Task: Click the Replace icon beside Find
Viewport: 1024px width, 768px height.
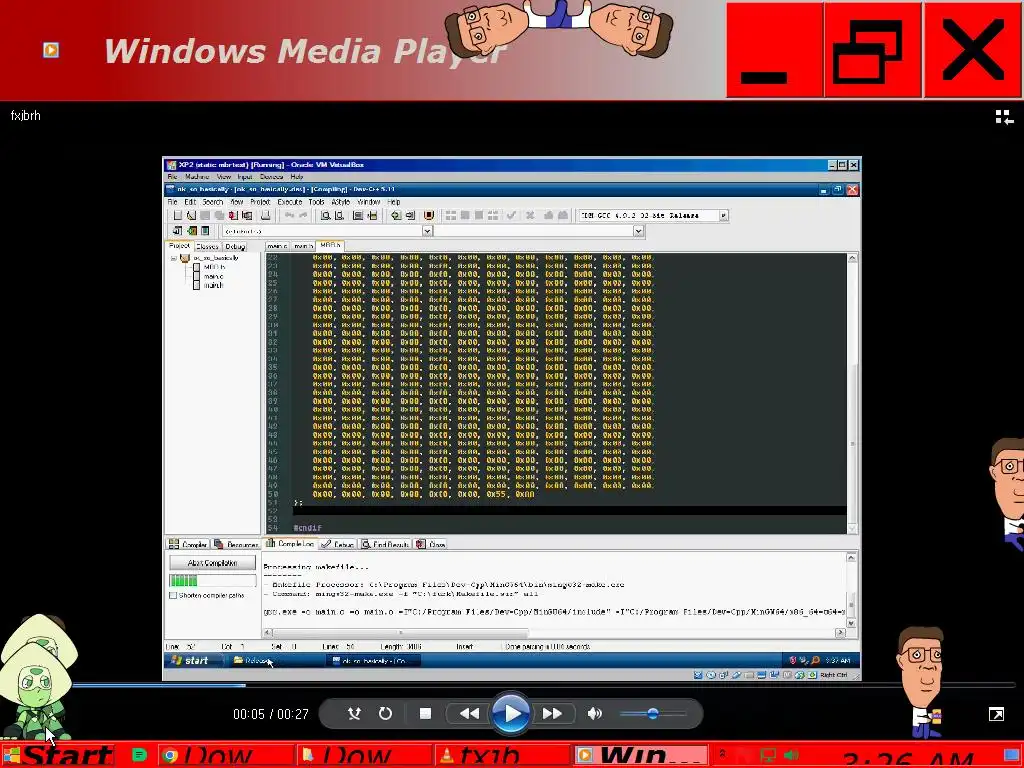Action: point(340,216)
